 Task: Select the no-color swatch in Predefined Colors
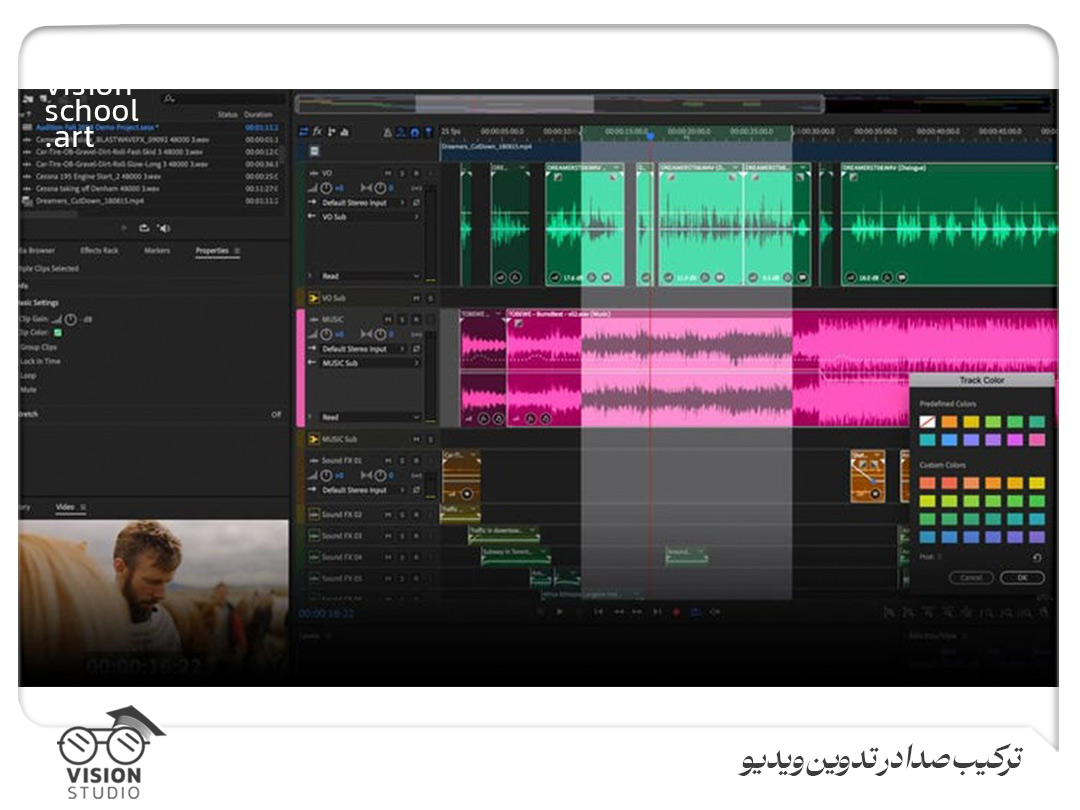point(927,422)
